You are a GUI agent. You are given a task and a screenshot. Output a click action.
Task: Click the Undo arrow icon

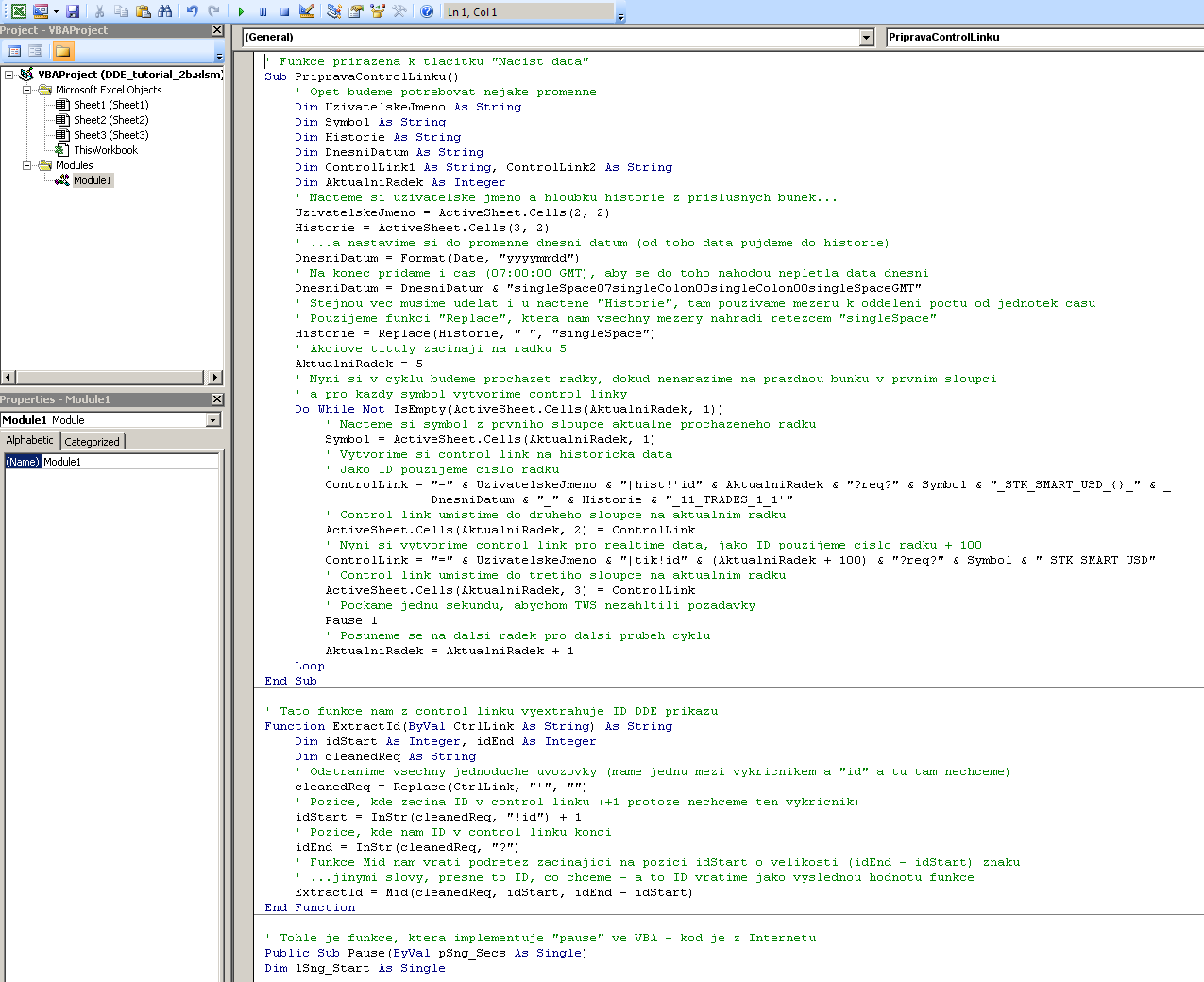(x=192, y=11)
